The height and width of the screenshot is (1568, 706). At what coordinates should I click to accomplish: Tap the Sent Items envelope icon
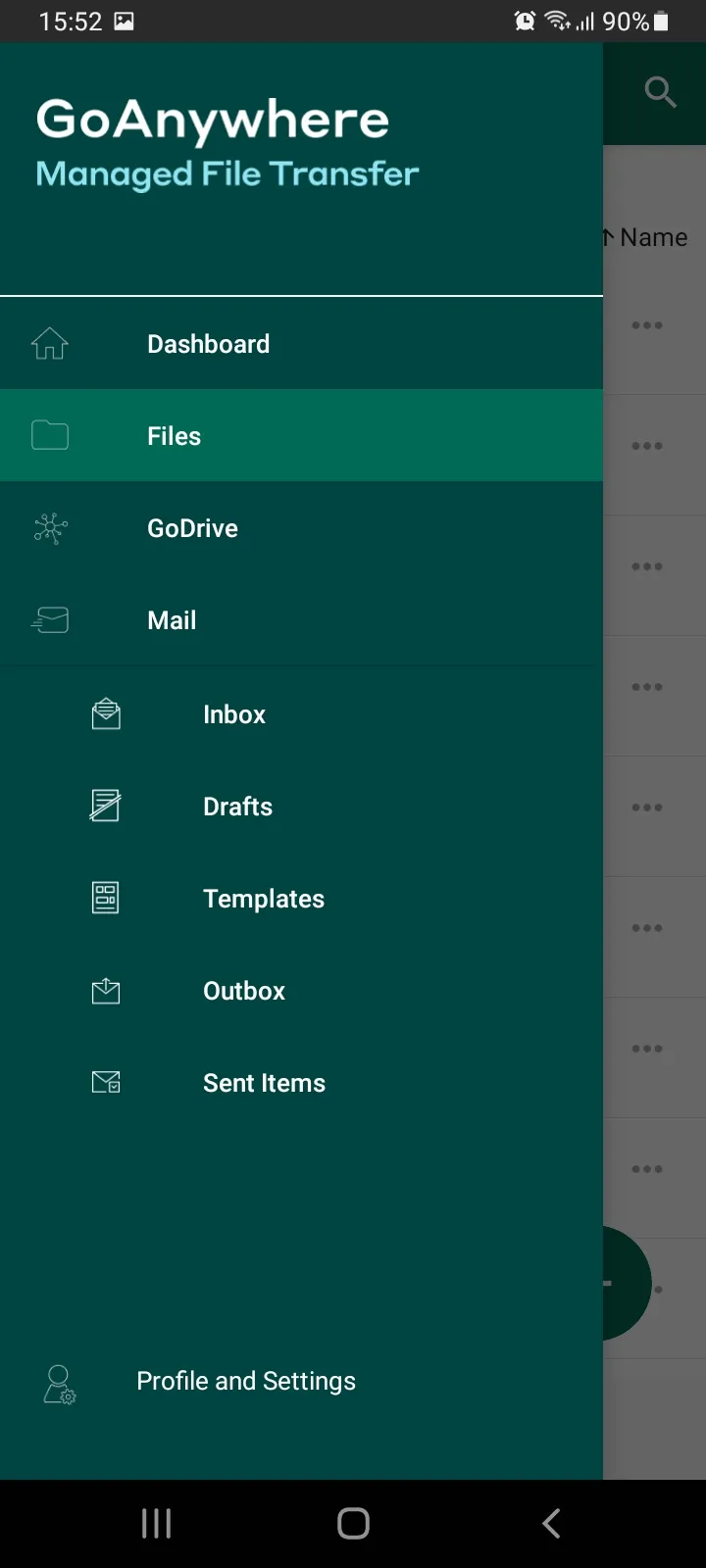[106, 1082]
